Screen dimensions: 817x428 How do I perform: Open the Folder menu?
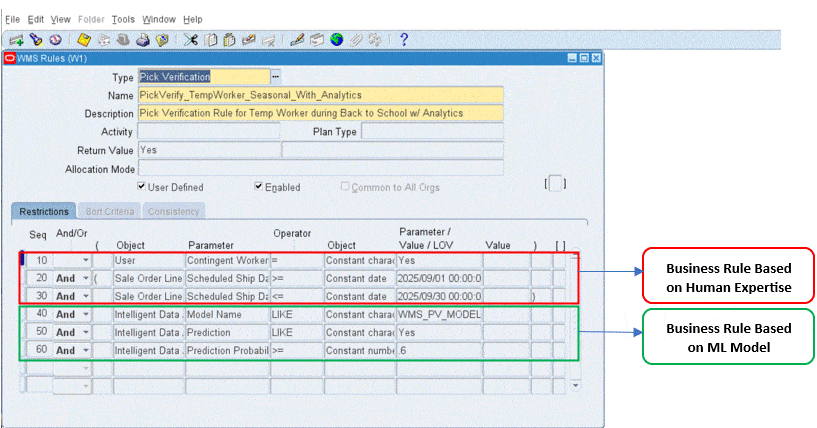pyautogui.click(x=91, y=19)
